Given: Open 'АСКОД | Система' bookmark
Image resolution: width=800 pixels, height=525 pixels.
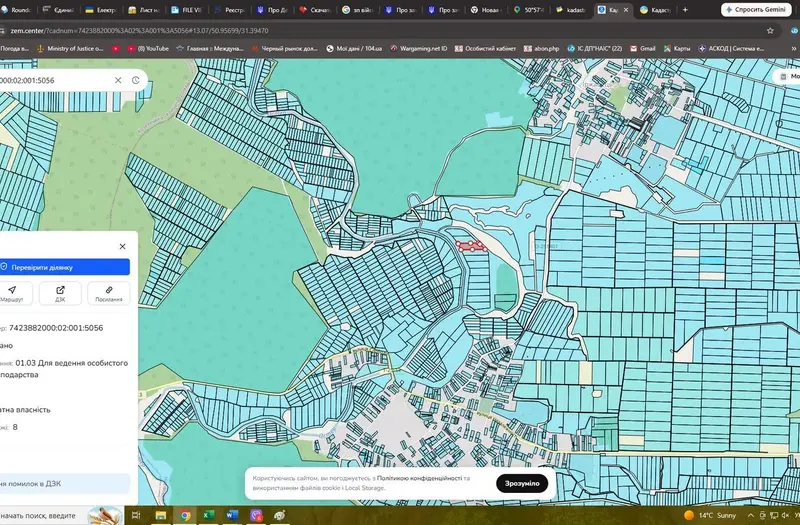Looking at the screenshot, I should [x=731, y=48].
